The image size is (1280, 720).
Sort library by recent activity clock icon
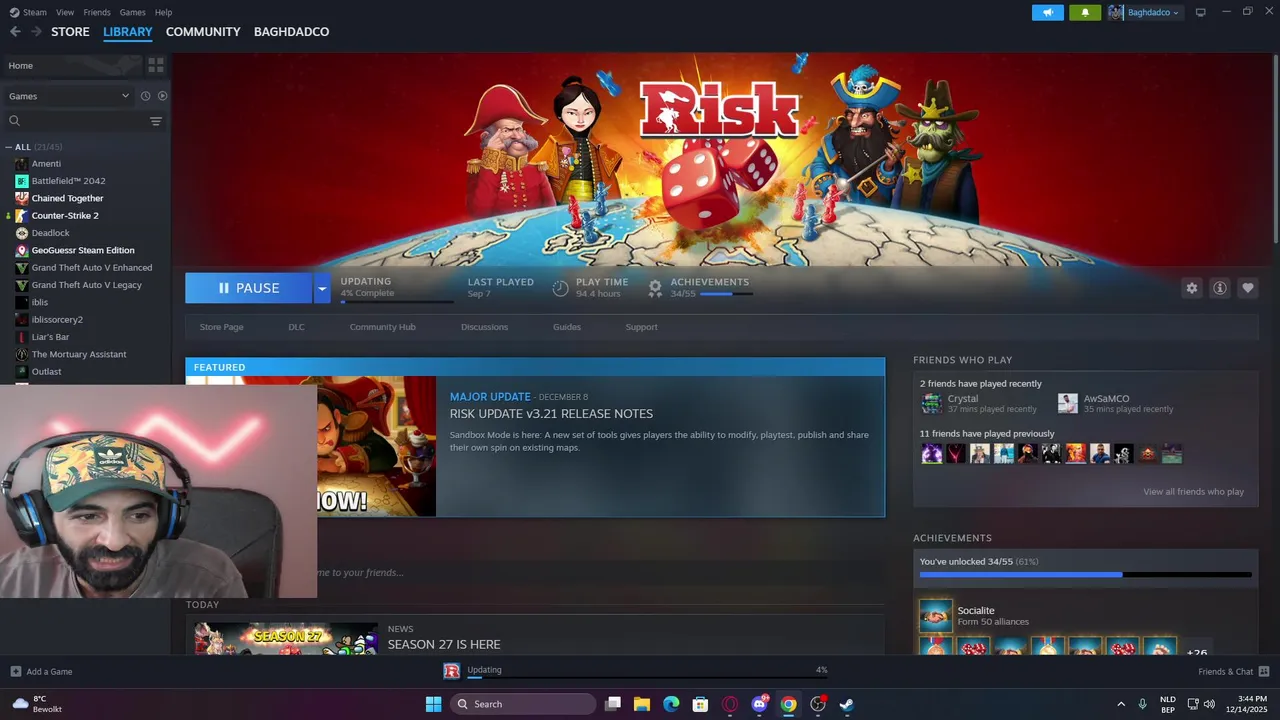point(145,96)
